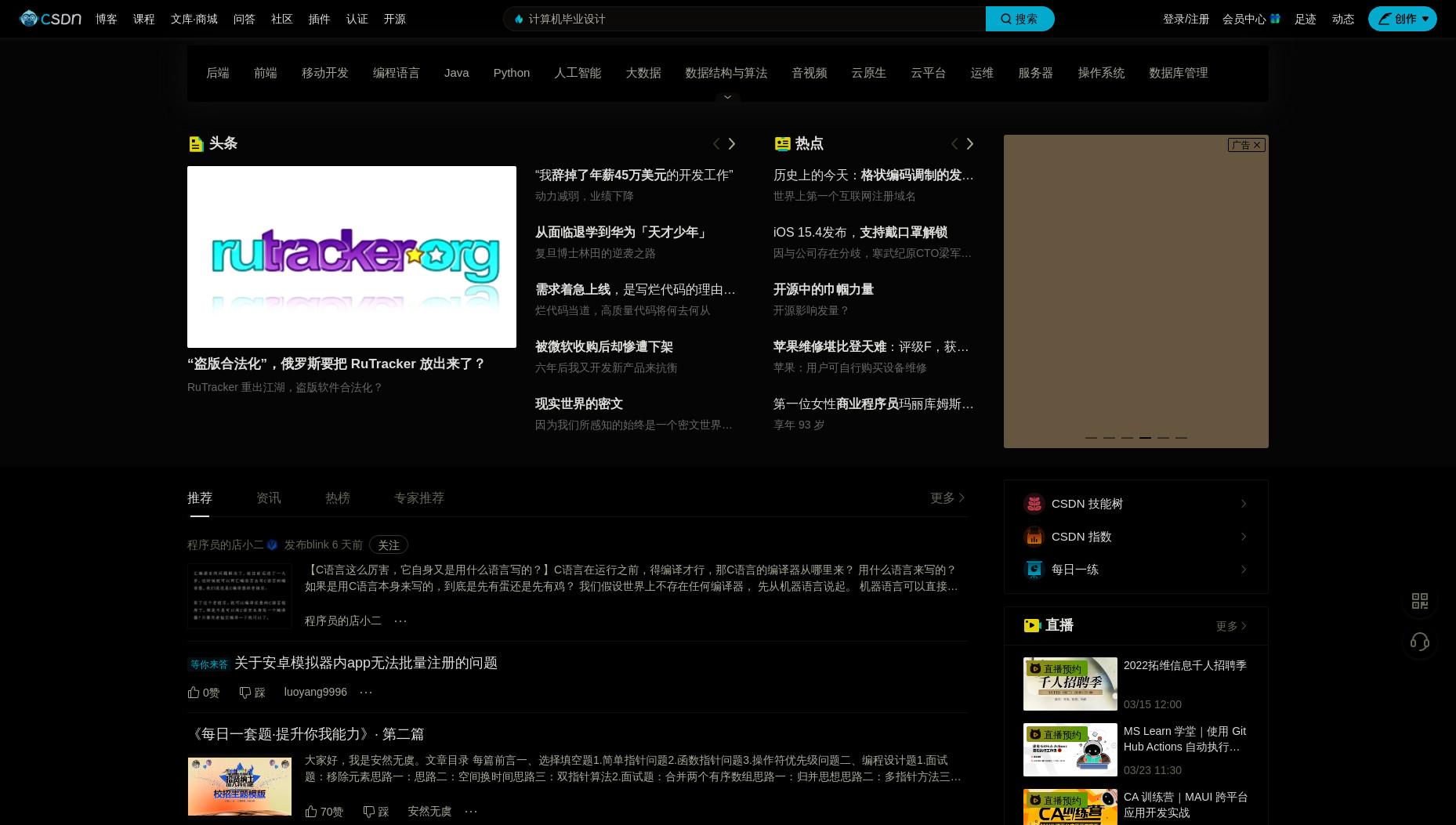This screenshot has width=1456, height=825.
Task: Open 每日一练 icon entry
Action: pyautogui.click(x=1034, y=570)
